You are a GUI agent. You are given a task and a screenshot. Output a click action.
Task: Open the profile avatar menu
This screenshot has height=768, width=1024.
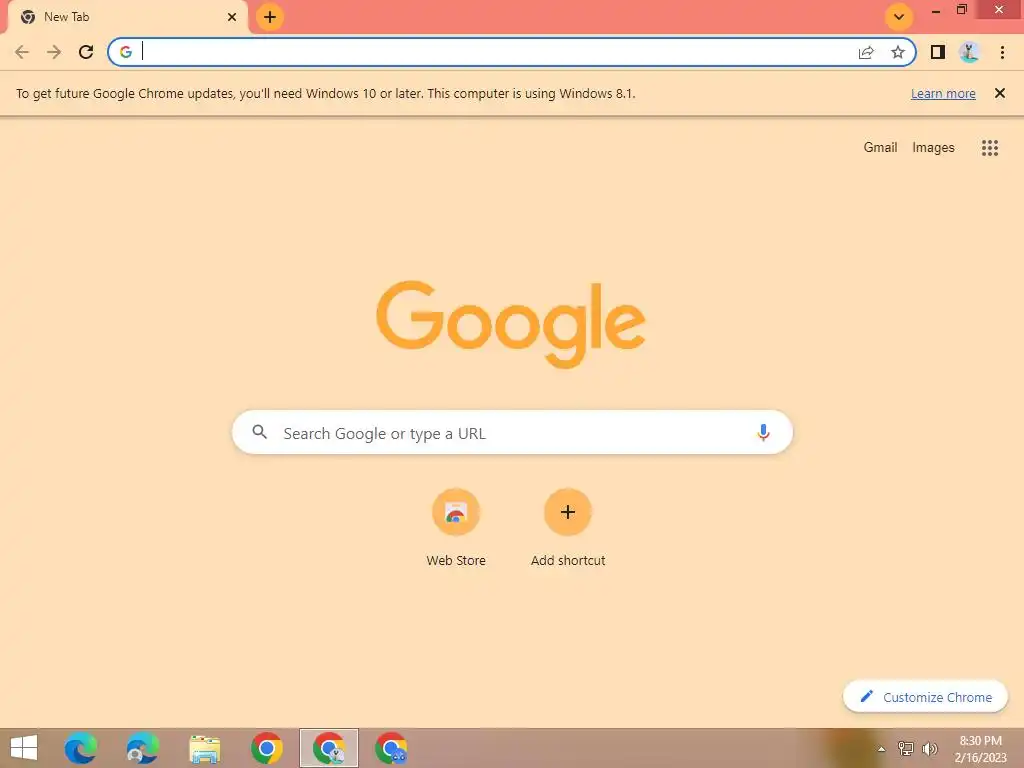tap(969, 52)
